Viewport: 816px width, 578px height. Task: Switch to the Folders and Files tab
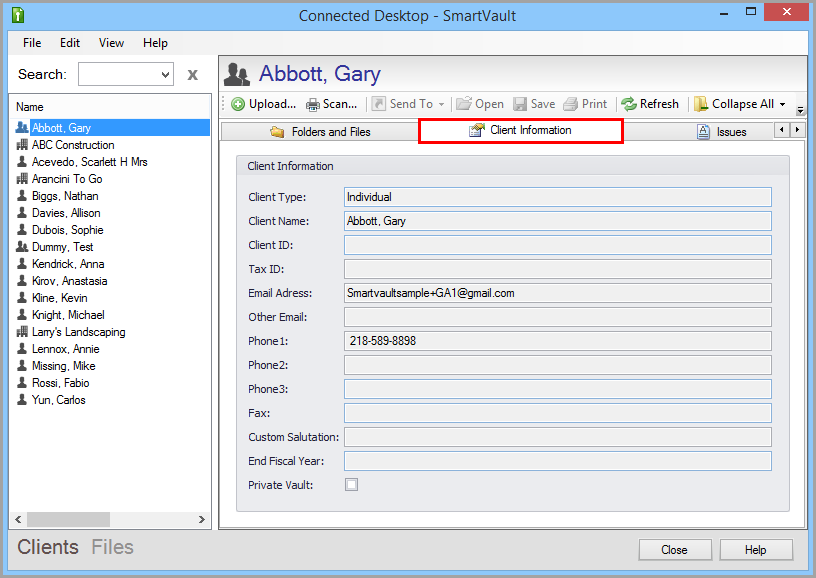click(320, 132)
